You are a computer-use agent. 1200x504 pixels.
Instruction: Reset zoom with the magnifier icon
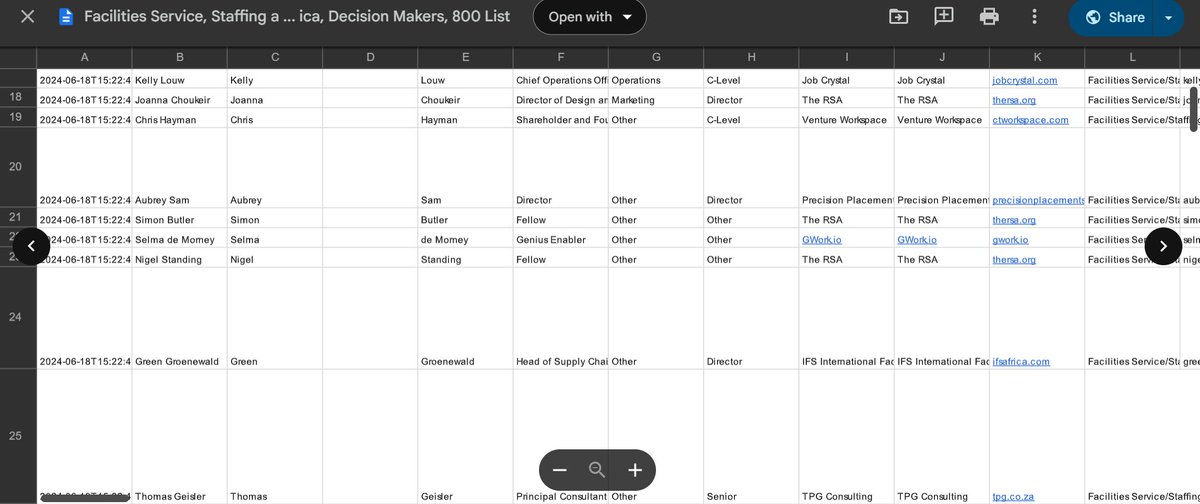click(597, 470)
